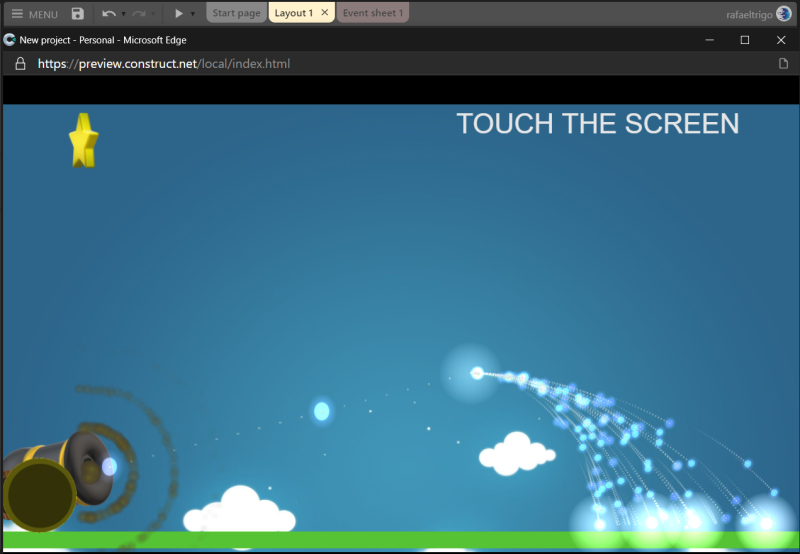Screen dimensions: 800x554
Task: Expand the preview options dropdown arrow
Action: click(x=193, y=14)
